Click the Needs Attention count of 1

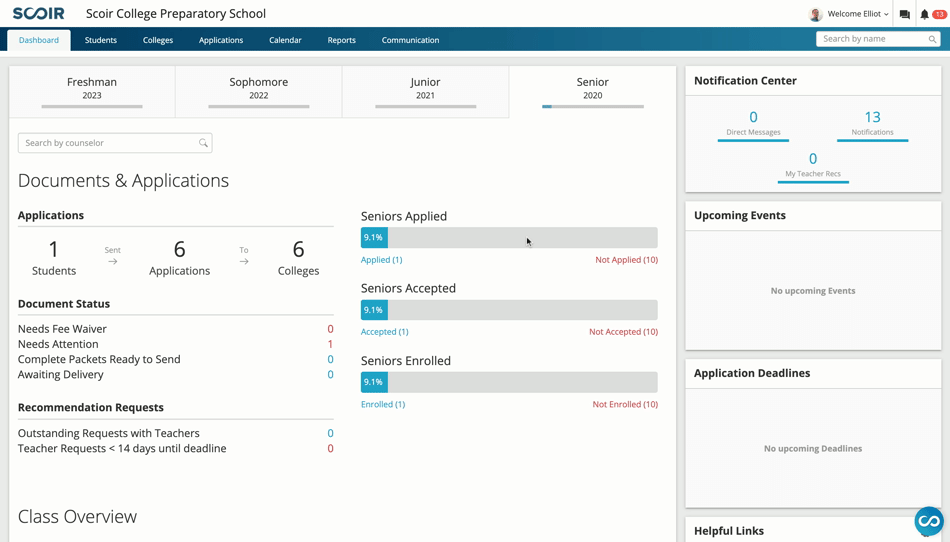[330, 344]
